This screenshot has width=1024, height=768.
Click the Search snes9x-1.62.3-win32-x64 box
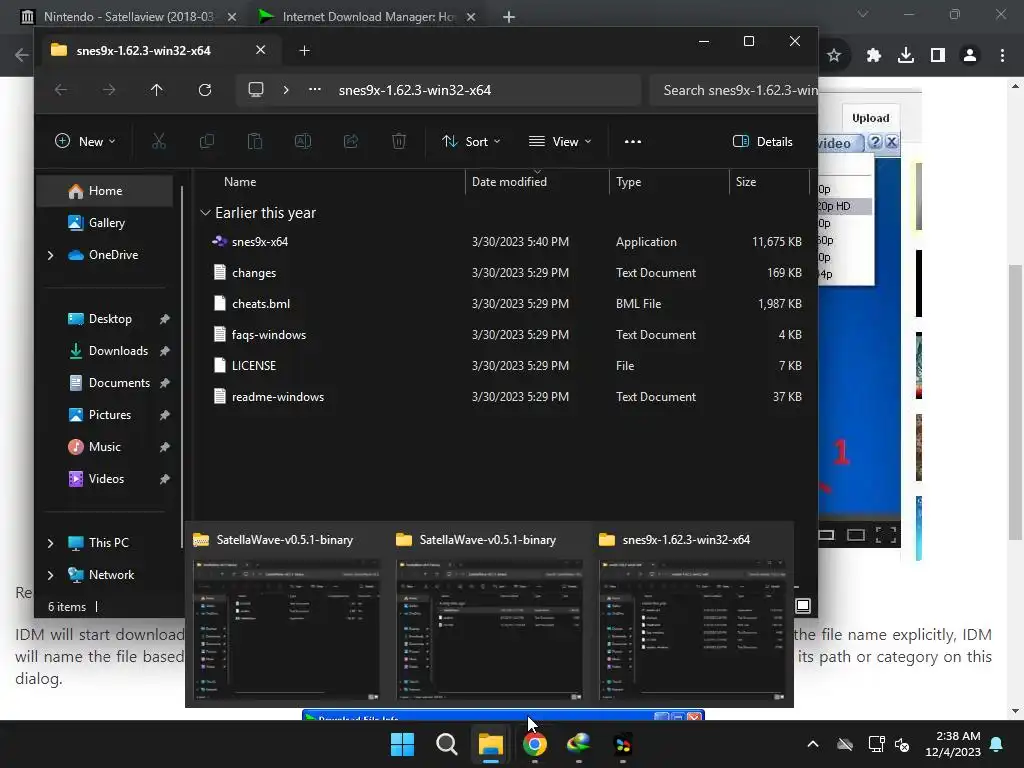tap(734, 90)
